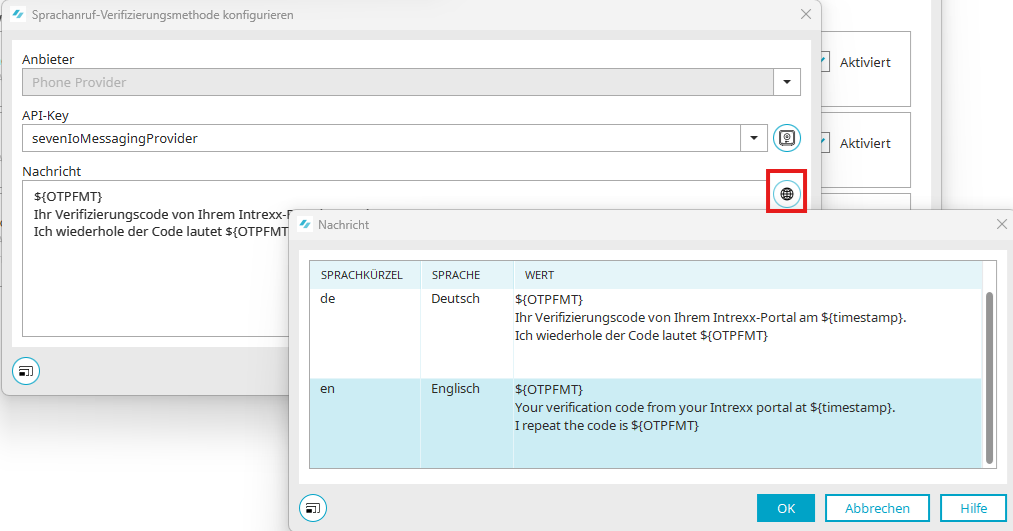Confirm with the OK button
The width and height of the screenshot is (1013, 531).
click(x=786, y=508)
